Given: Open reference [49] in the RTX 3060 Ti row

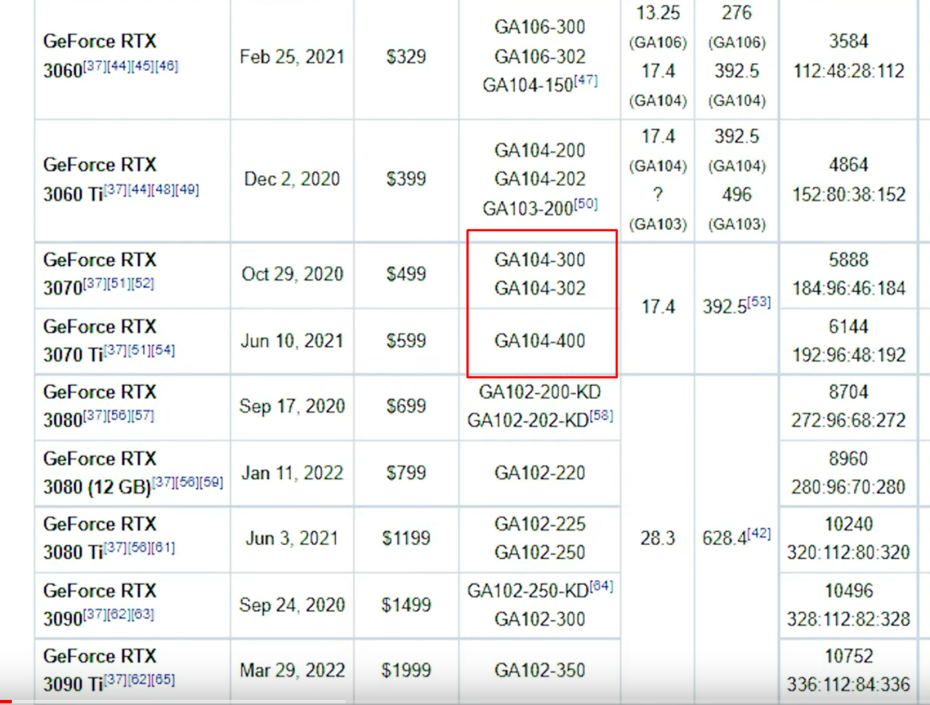Looking at the screenshot, I should pyautogui.click(x=187, y=190).
